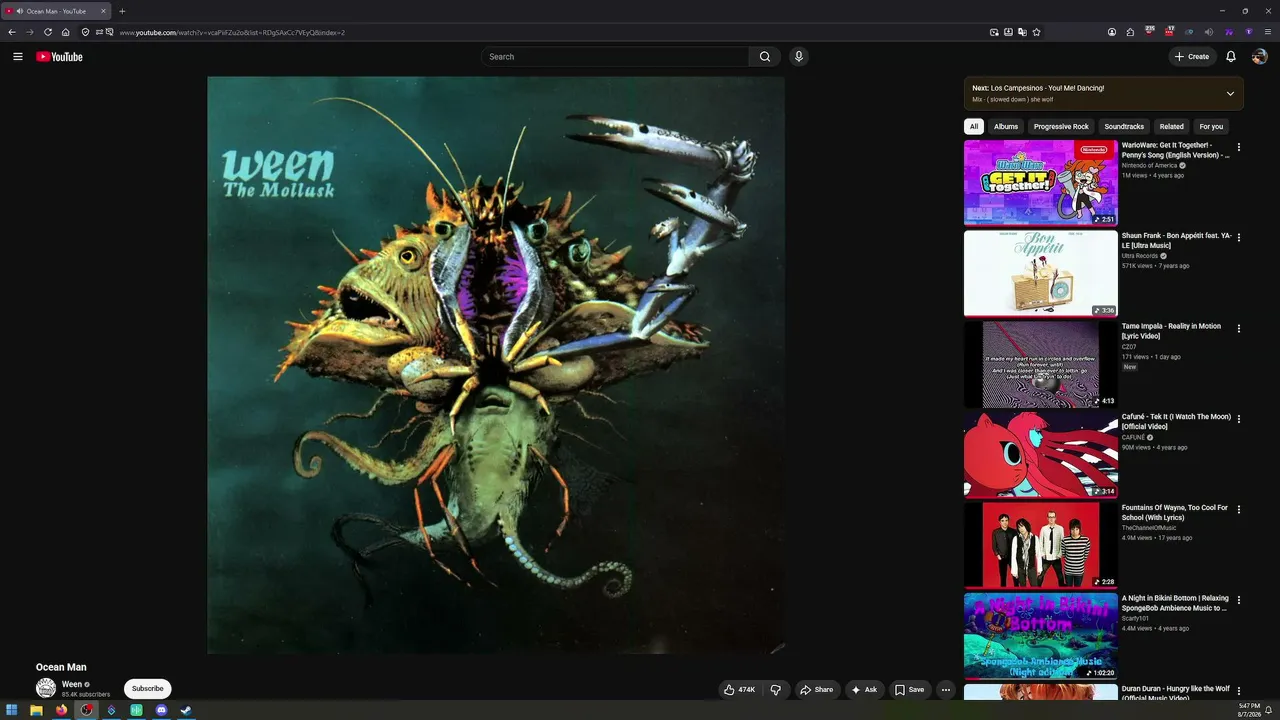Filter suggestions by Progressive Rock
Viewport: 1280px width, 720px height.
pyautogui.click(x=1061, y=127)
